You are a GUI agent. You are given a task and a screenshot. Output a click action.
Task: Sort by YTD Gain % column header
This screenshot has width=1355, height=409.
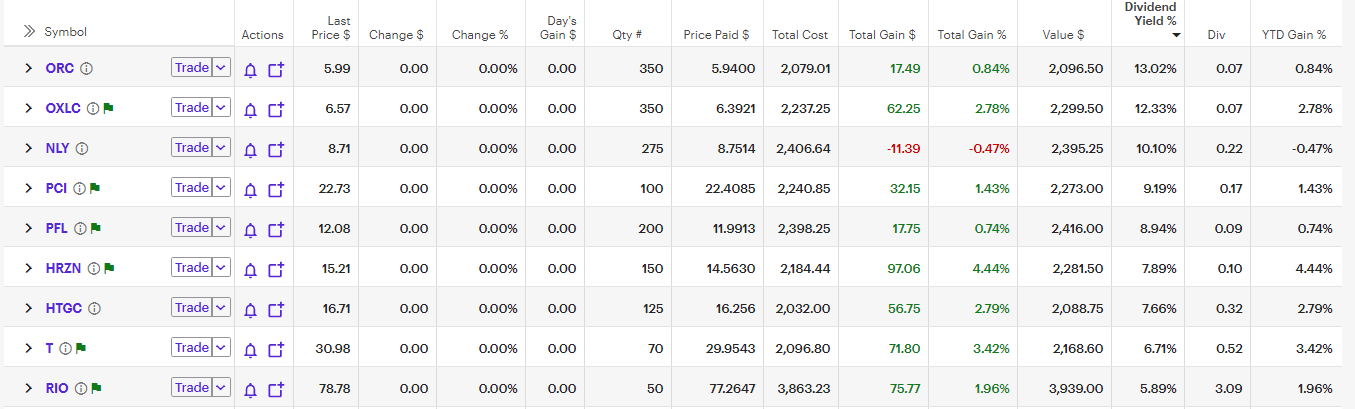[x=1294, y=35]
